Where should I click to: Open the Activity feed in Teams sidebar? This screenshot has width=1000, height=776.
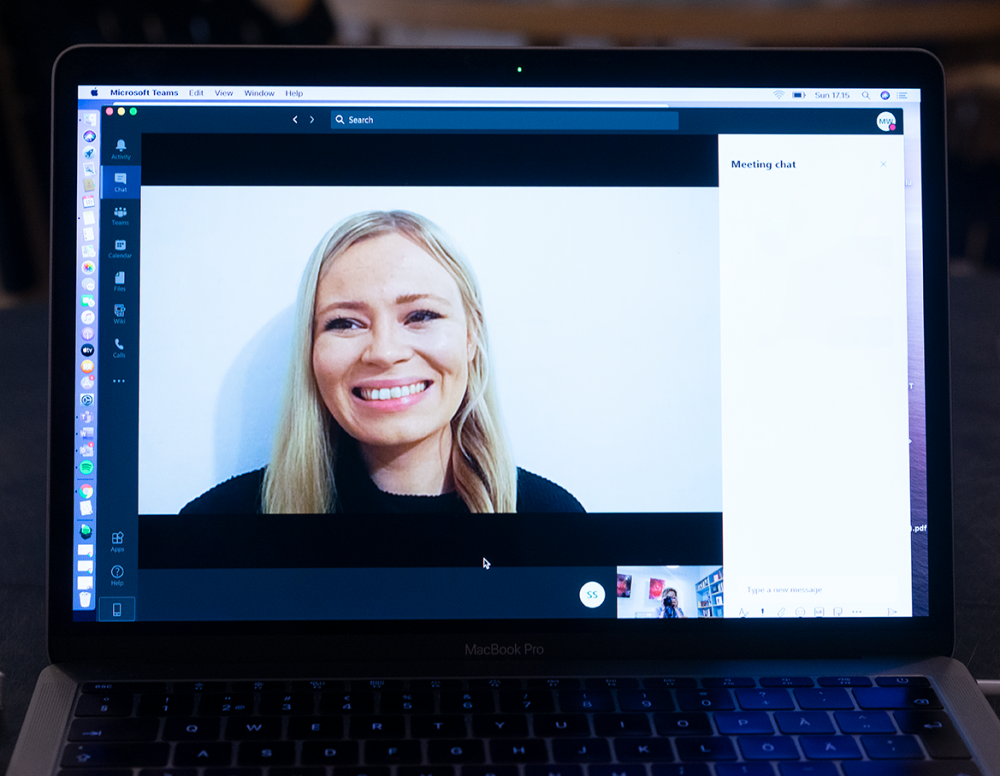[x=120, y=148]
